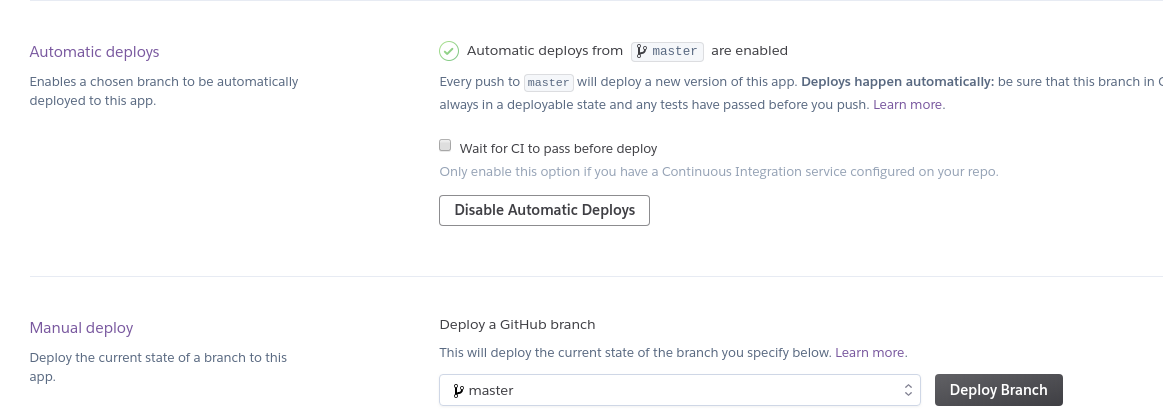This screenshot has height=418, width=1163.
Task: Click 'Deploy the current state of a branch' description
Action: [x=158, y=367]
